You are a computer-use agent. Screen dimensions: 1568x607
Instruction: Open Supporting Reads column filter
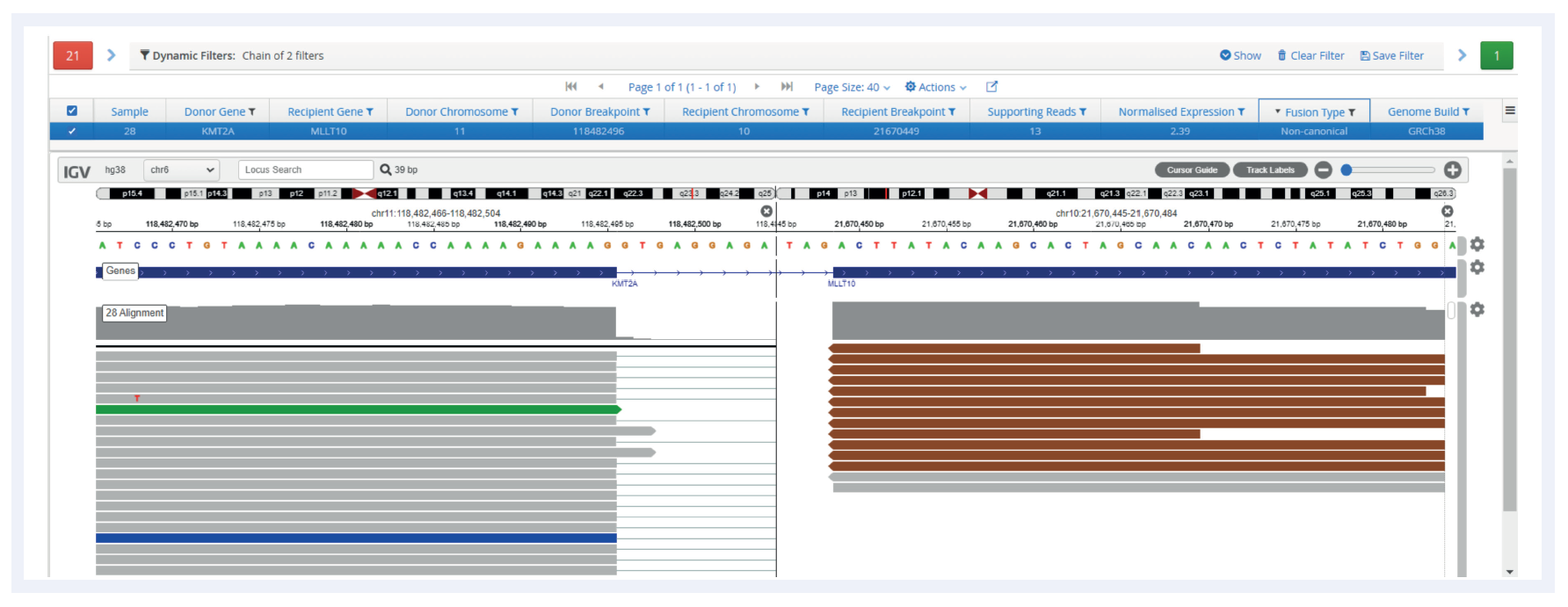point(1083,112)
